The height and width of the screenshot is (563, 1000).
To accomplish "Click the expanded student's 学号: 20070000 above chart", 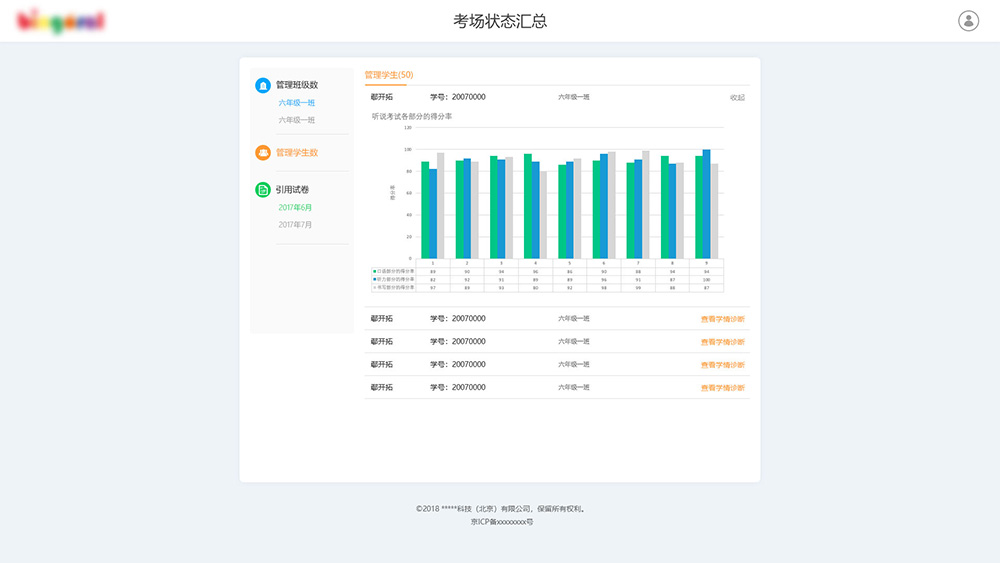I will 457,97.
